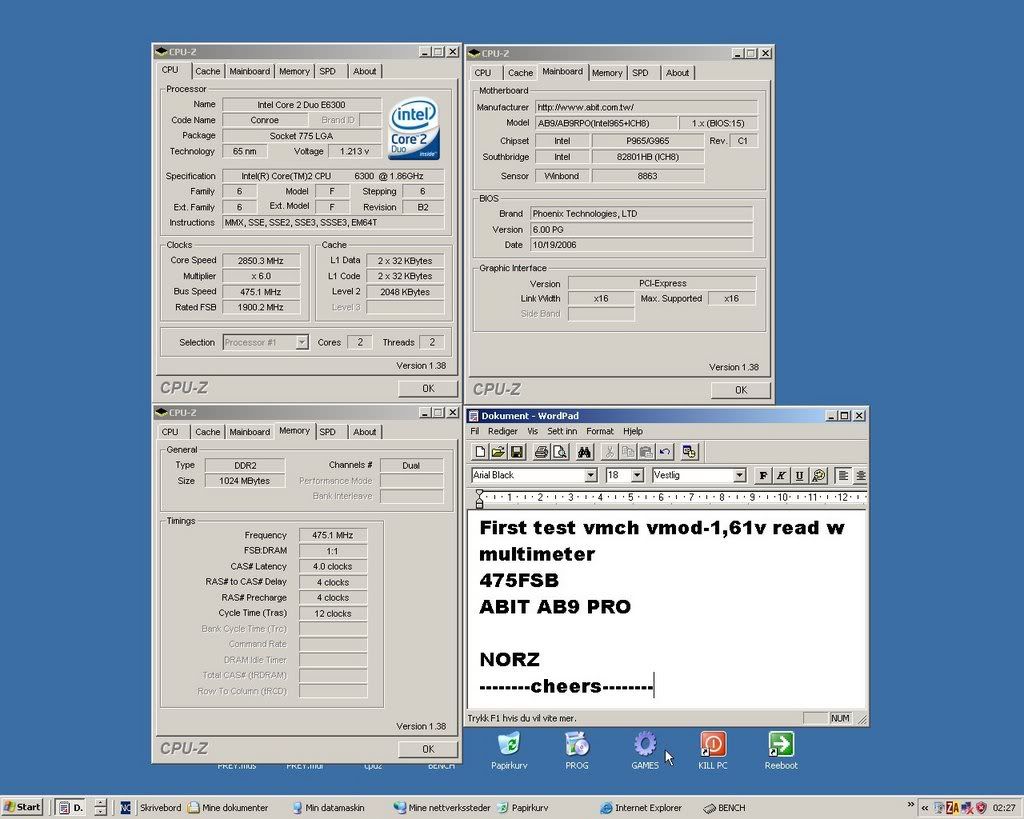This screenshot has height=819, width=1024.
Task: Expand the Arial Black font dropdown
Action: [x=591, y=476]
